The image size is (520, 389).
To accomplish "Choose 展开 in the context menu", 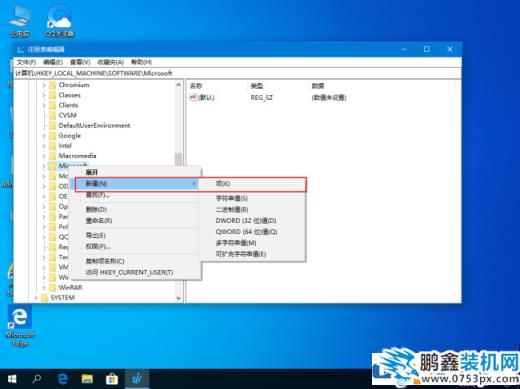I will [92, 172].
